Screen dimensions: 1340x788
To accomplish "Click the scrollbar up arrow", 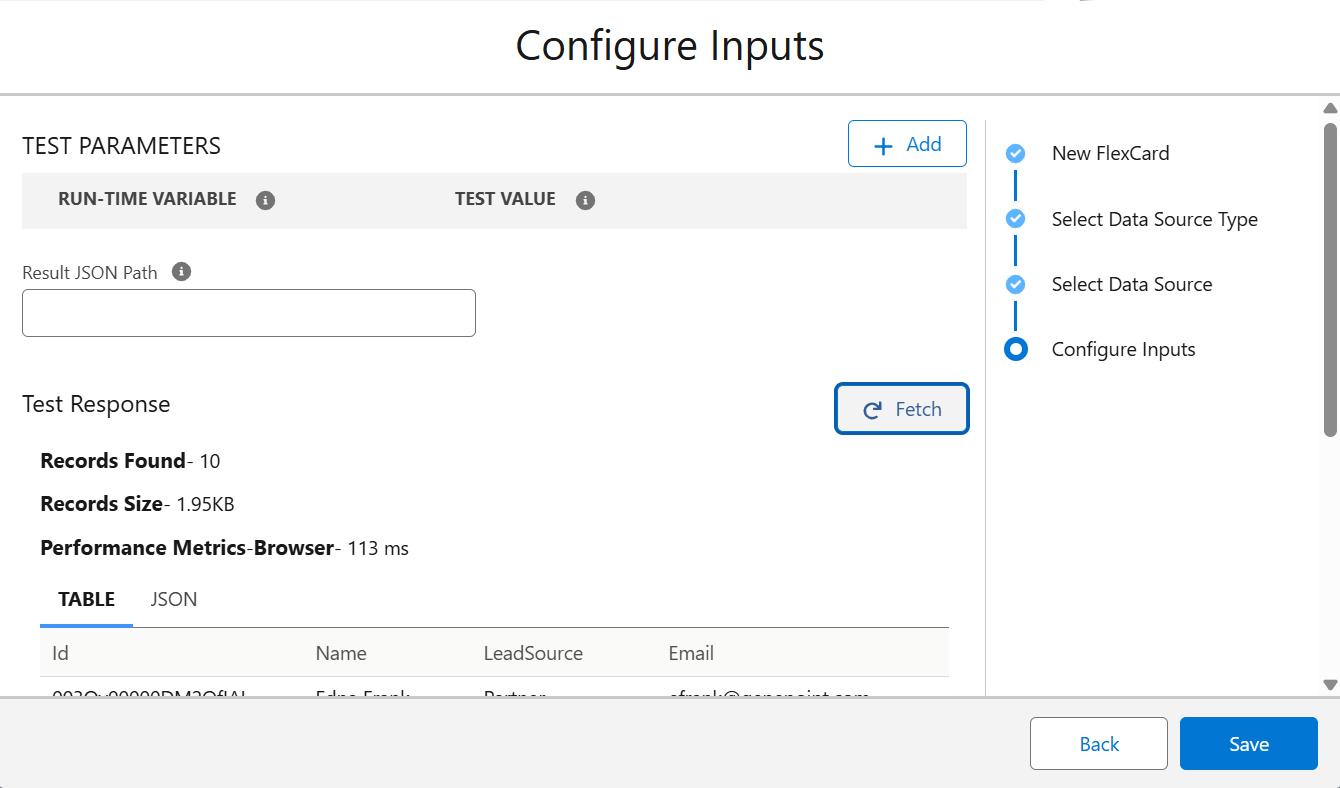I will [1330, 108].
